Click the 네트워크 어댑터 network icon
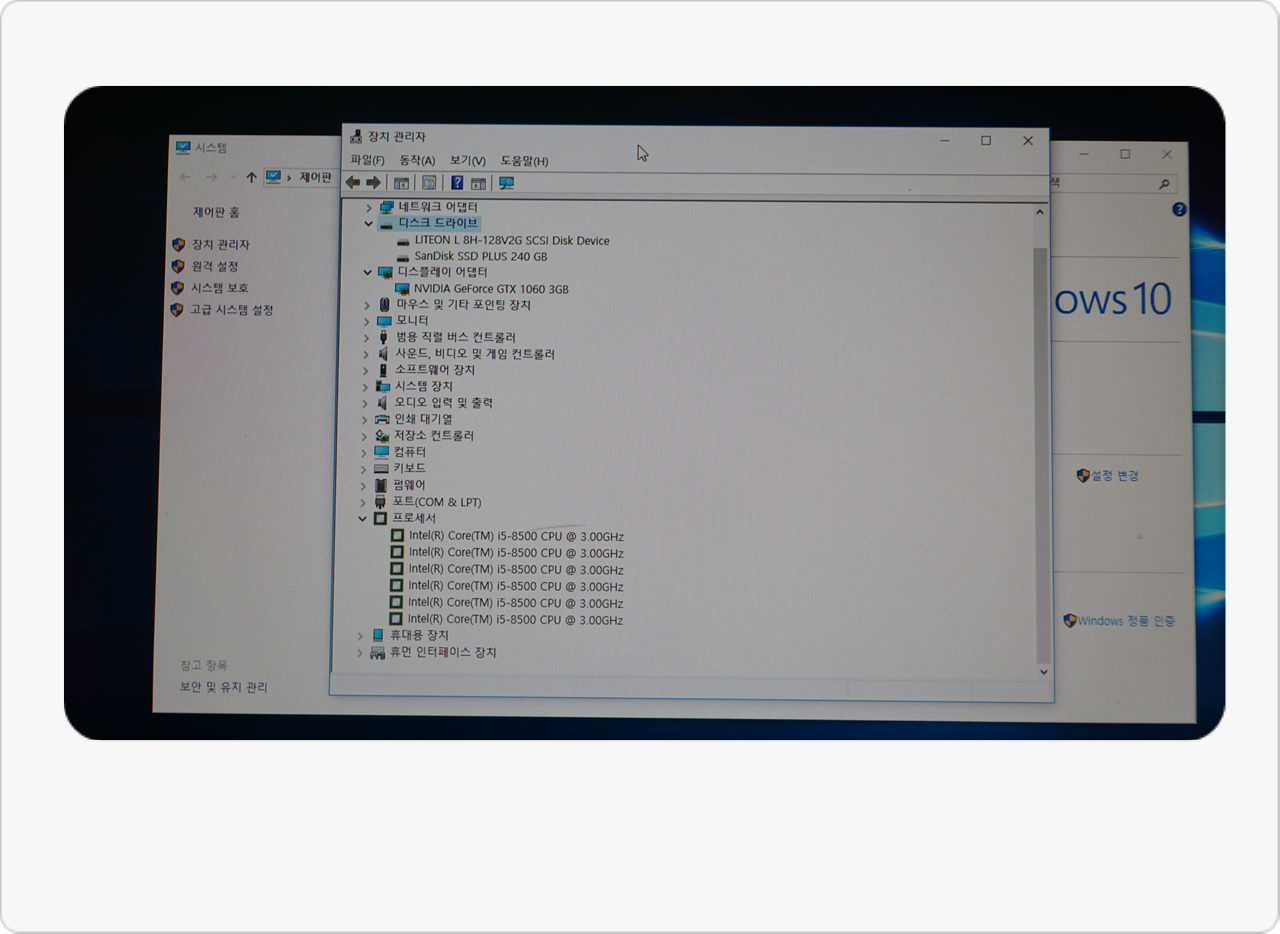 (x=387, y=207)
